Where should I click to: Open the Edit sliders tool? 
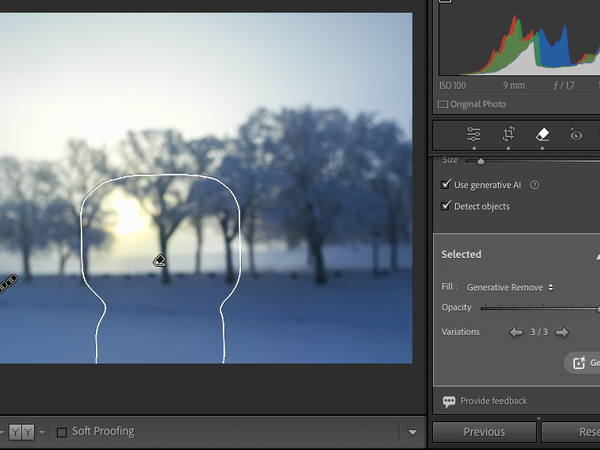474,134
